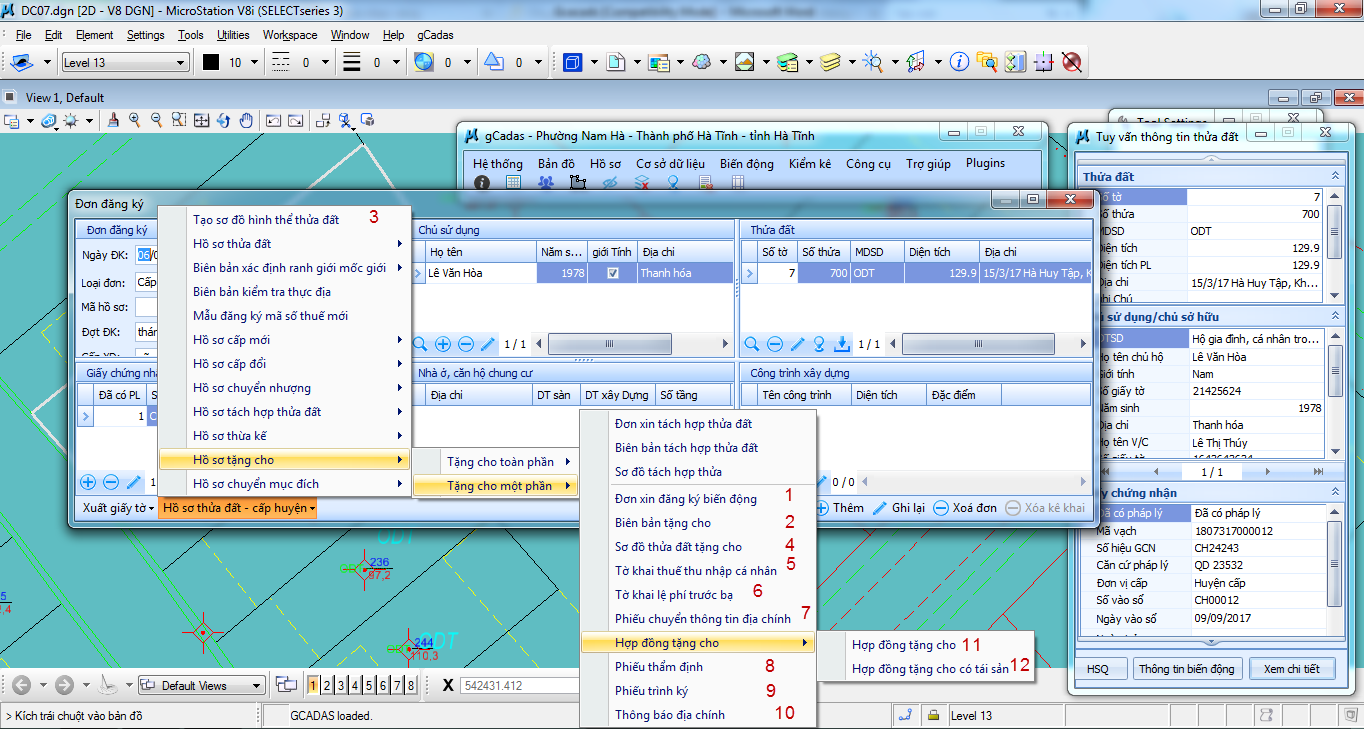
Task: Open Xuất giấy tờ dropdown
Action: tap(118, 508)
